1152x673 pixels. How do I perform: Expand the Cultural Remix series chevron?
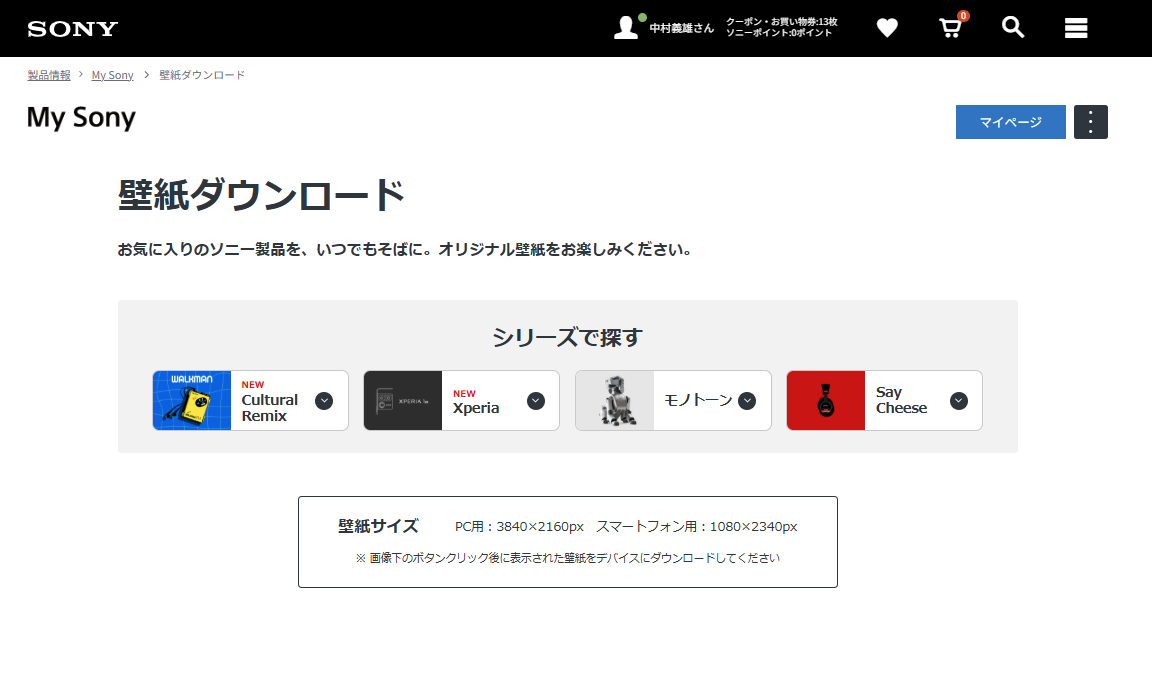click(x=324, y=400)
